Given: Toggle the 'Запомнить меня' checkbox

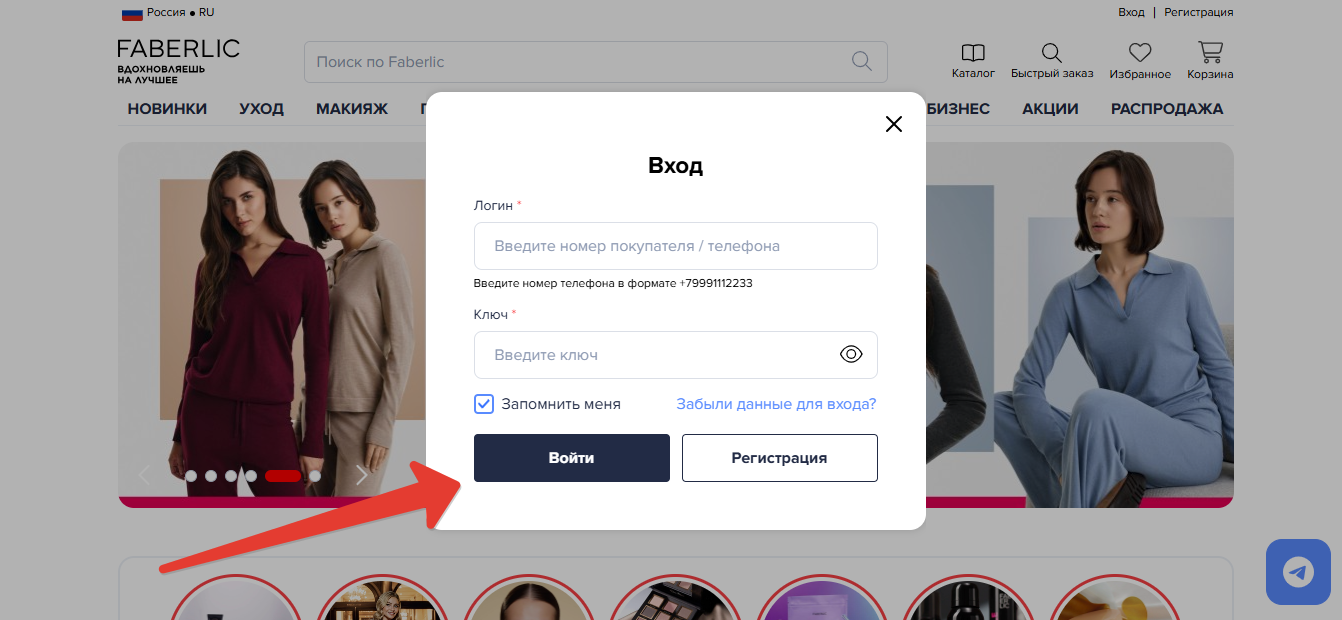Looking at the screenshot, I should [484, 404].
